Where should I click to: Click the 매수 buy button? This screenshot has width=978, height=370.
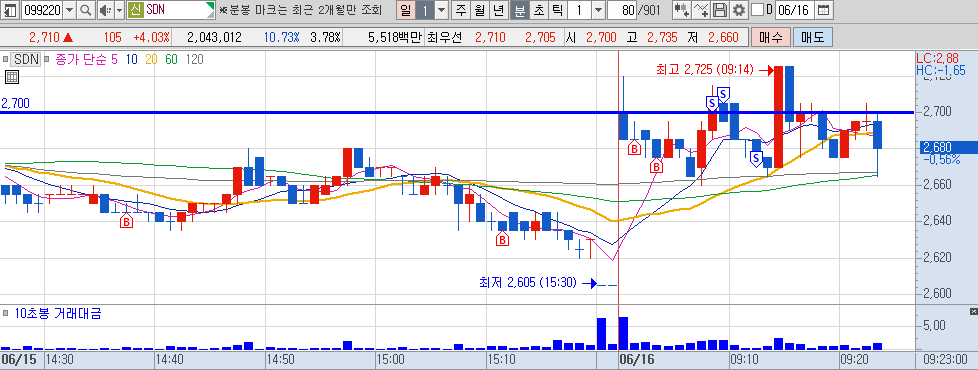[x=771, y=37]
